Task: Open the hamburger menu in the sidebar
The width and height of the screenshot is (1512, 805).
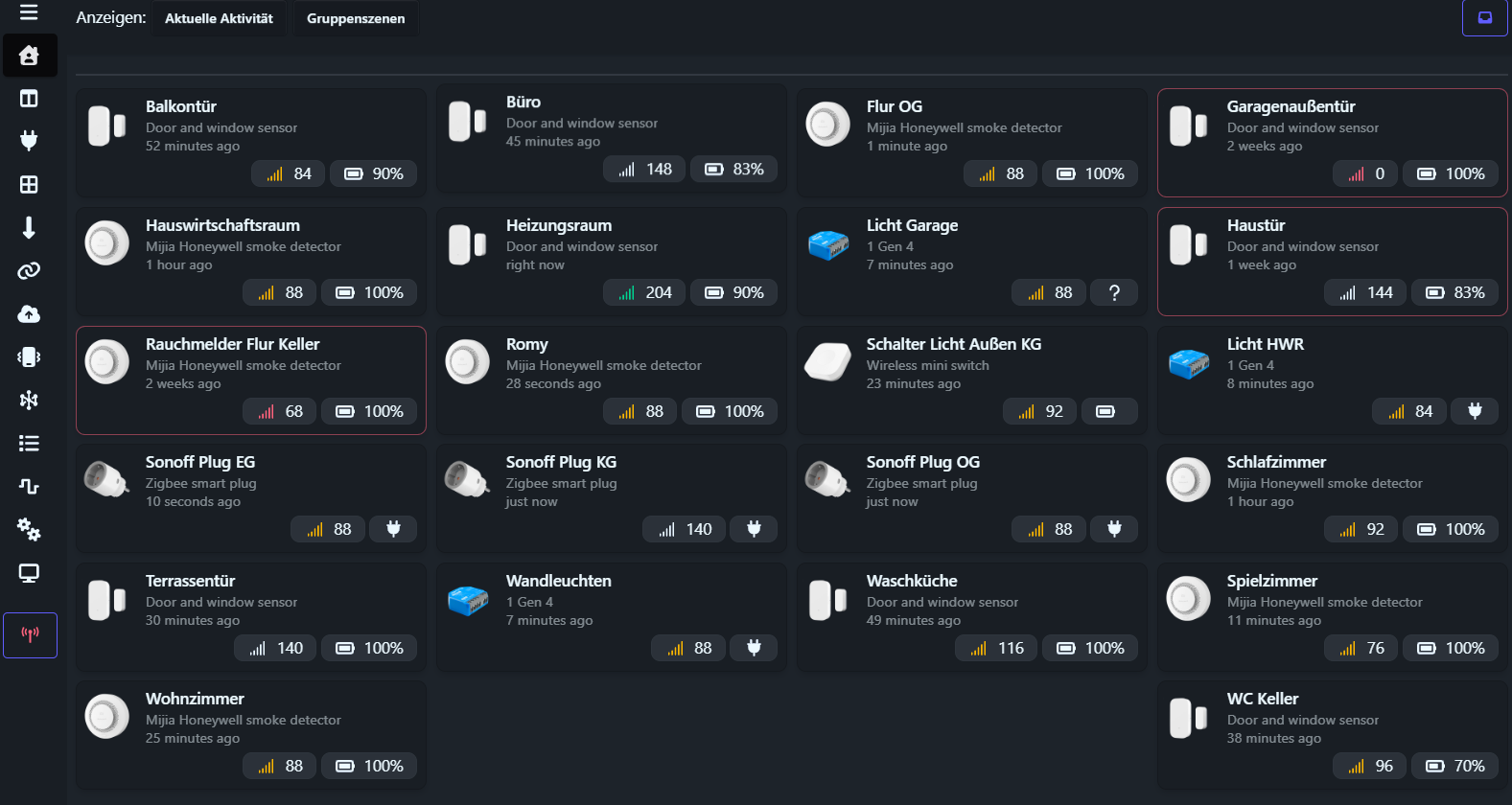Action: tap(29, 12)
